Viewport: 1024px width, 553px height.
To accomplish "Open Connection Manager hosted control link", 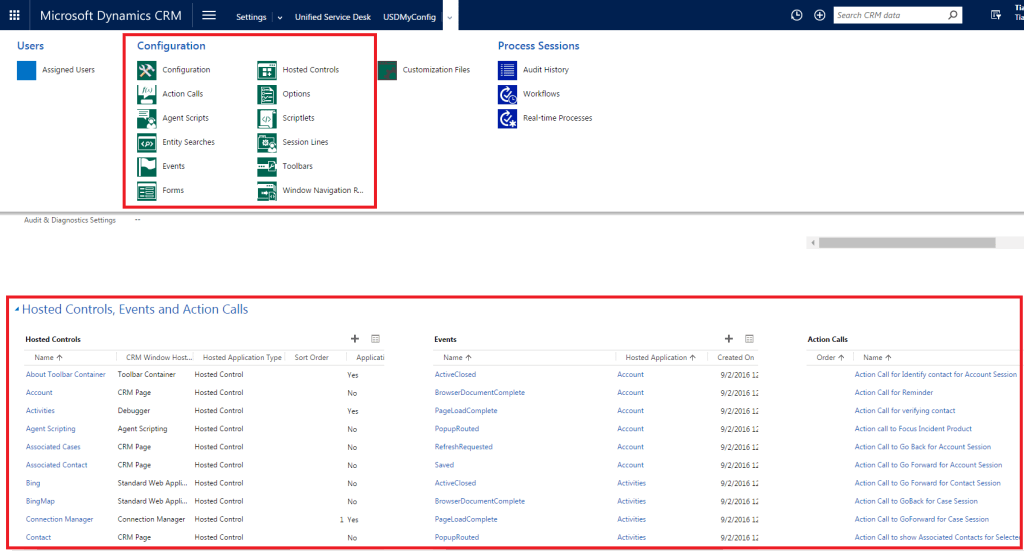I will coord(59,520).
